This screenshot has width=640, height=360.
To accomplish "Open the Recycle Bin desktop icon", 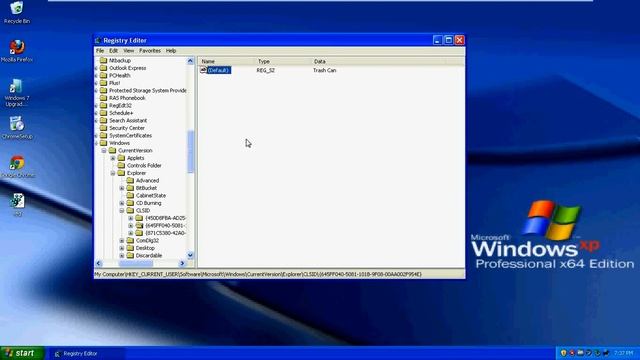I will tap(17, 8).
